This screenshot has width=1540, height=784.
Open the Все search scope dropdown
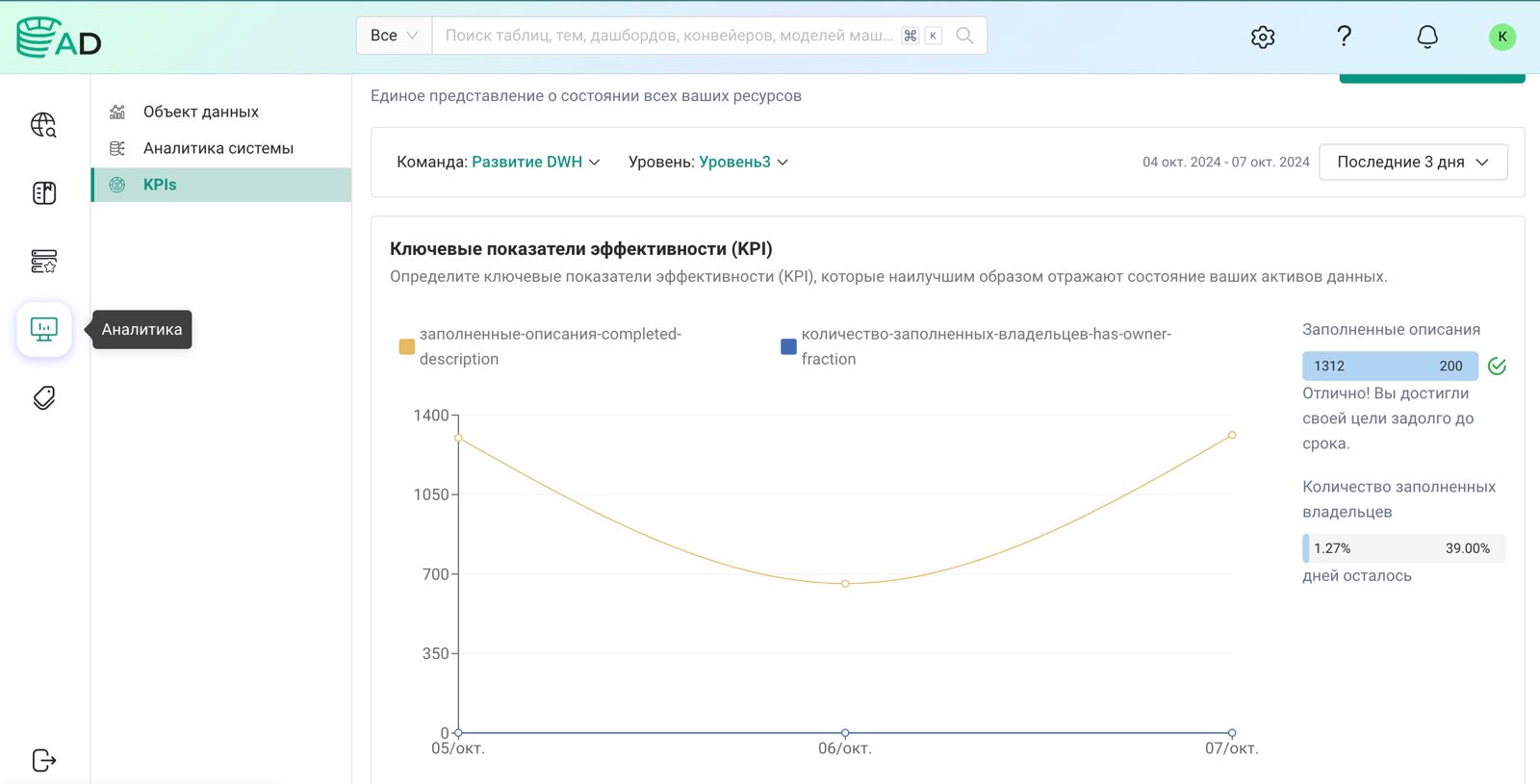click(395, 36)
